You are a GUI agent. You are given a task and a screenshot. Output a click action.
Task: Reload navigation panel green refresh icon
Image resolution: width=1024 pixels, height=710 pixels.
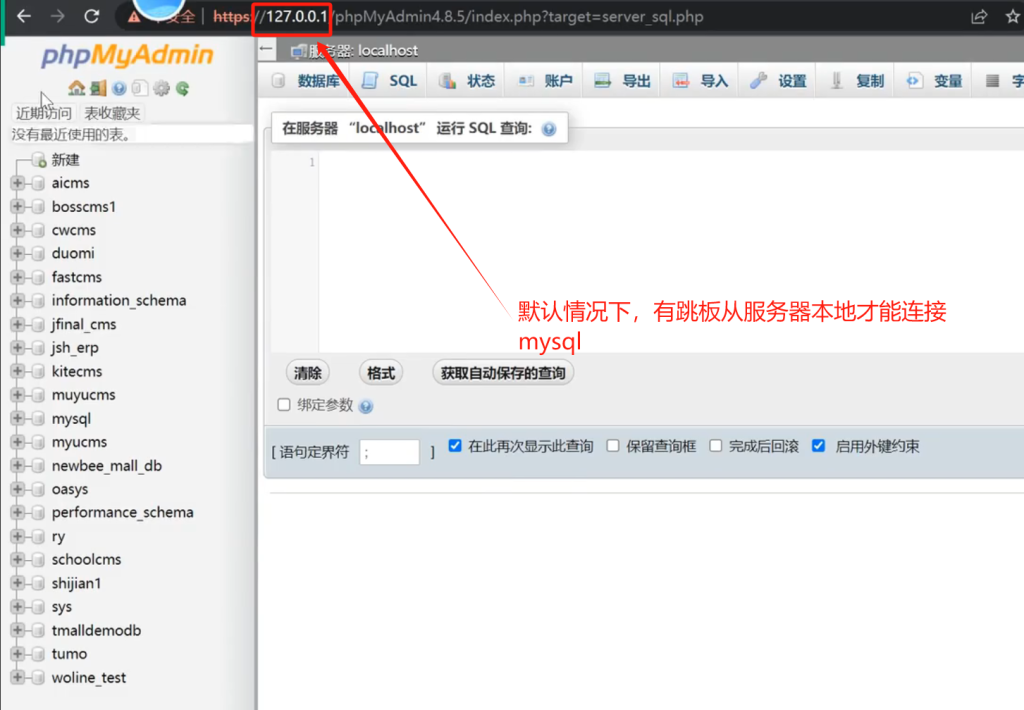[183, 88]
